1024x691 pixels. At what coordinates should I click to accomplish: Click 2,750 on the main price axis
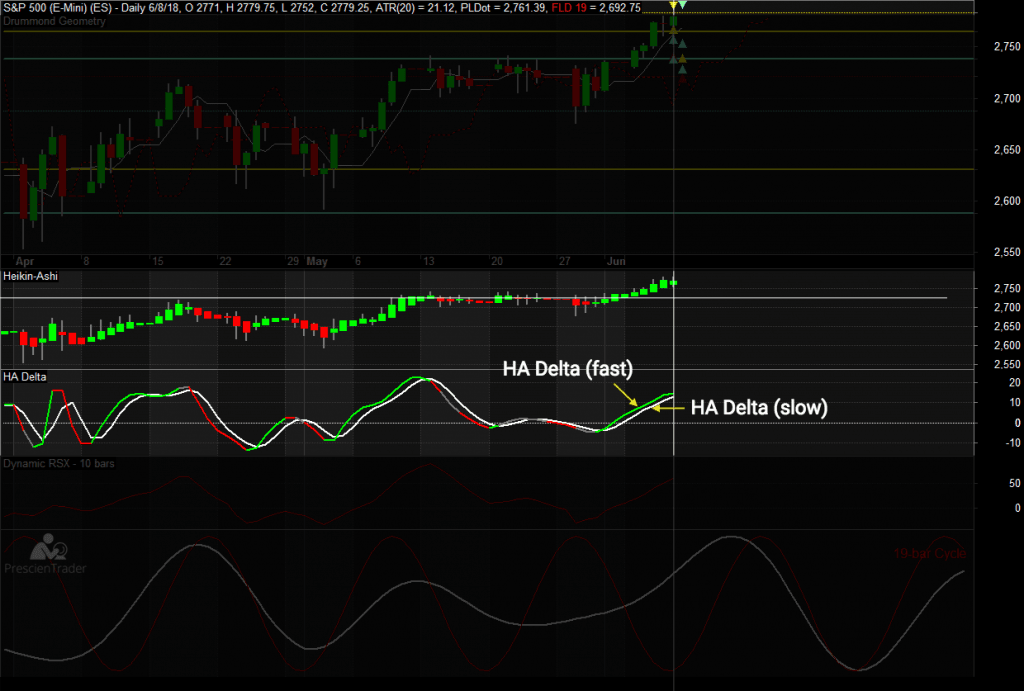[1007, 47]
